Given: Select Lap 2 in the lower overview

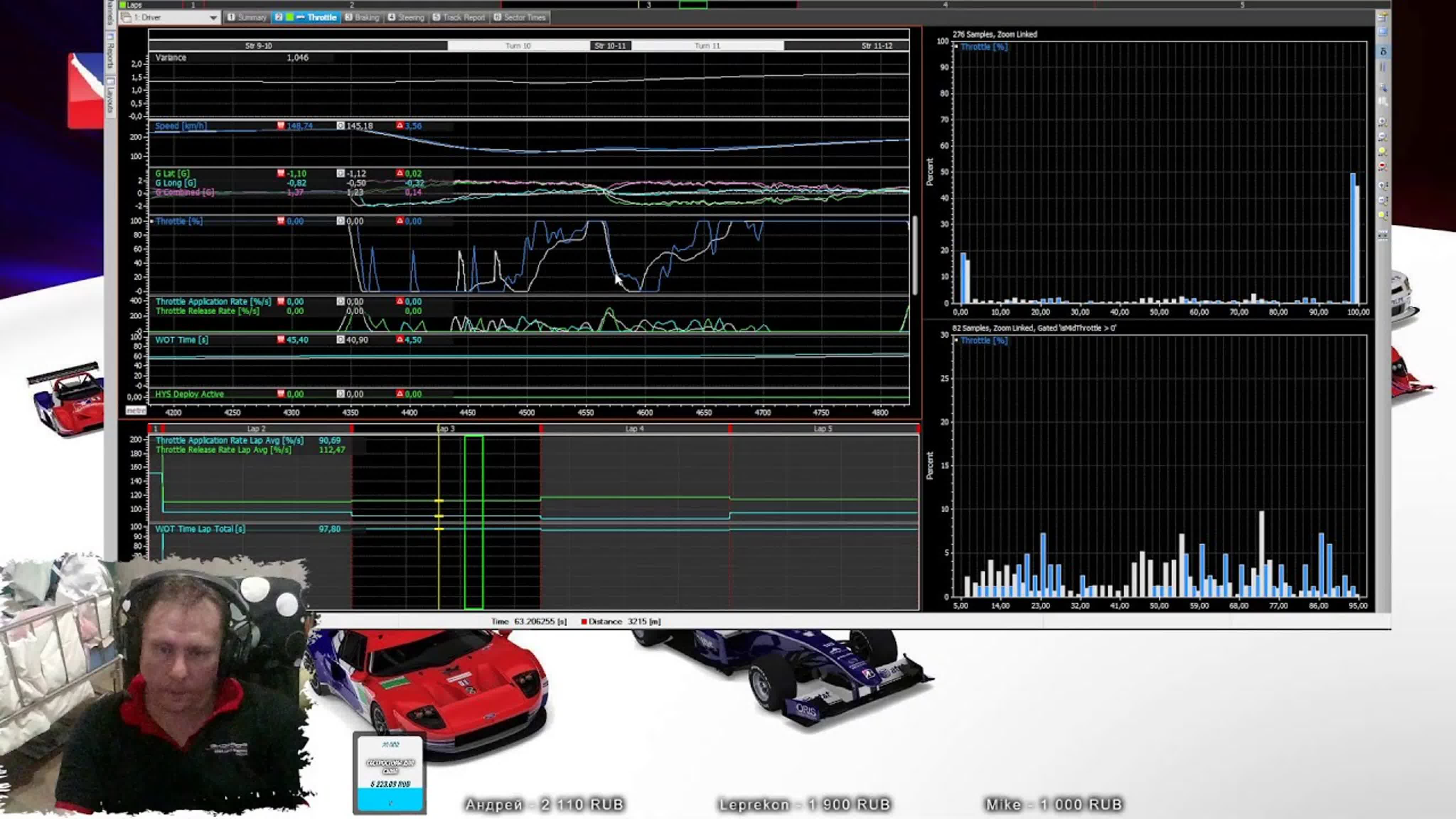Looking at the screenshot, I should coord(256,429).
